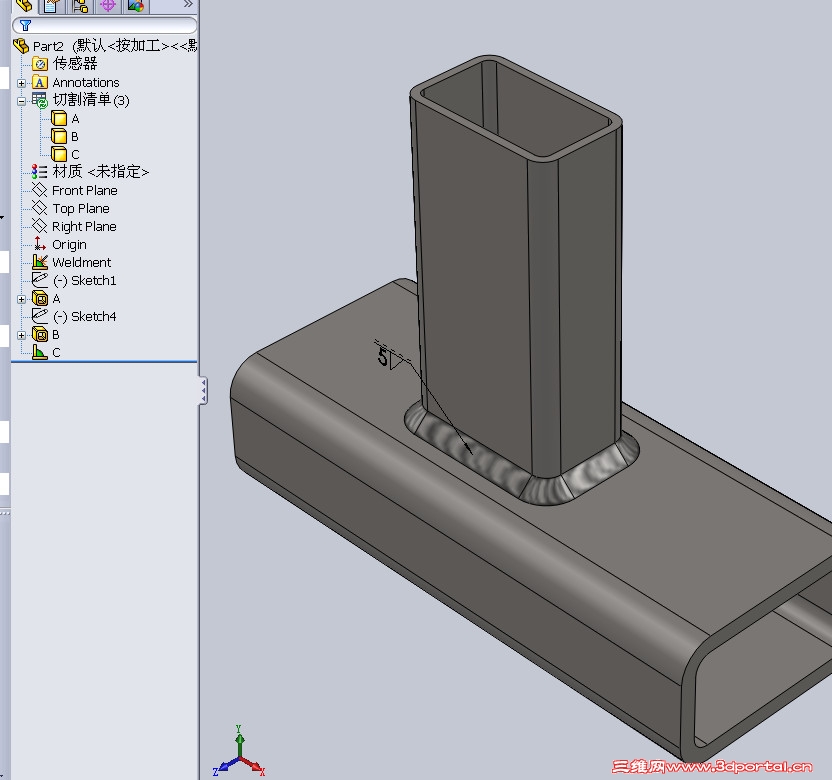This screenshot has height=780, width=832.
Task: Click cut list body B folder icon
Action: point(59,136)
